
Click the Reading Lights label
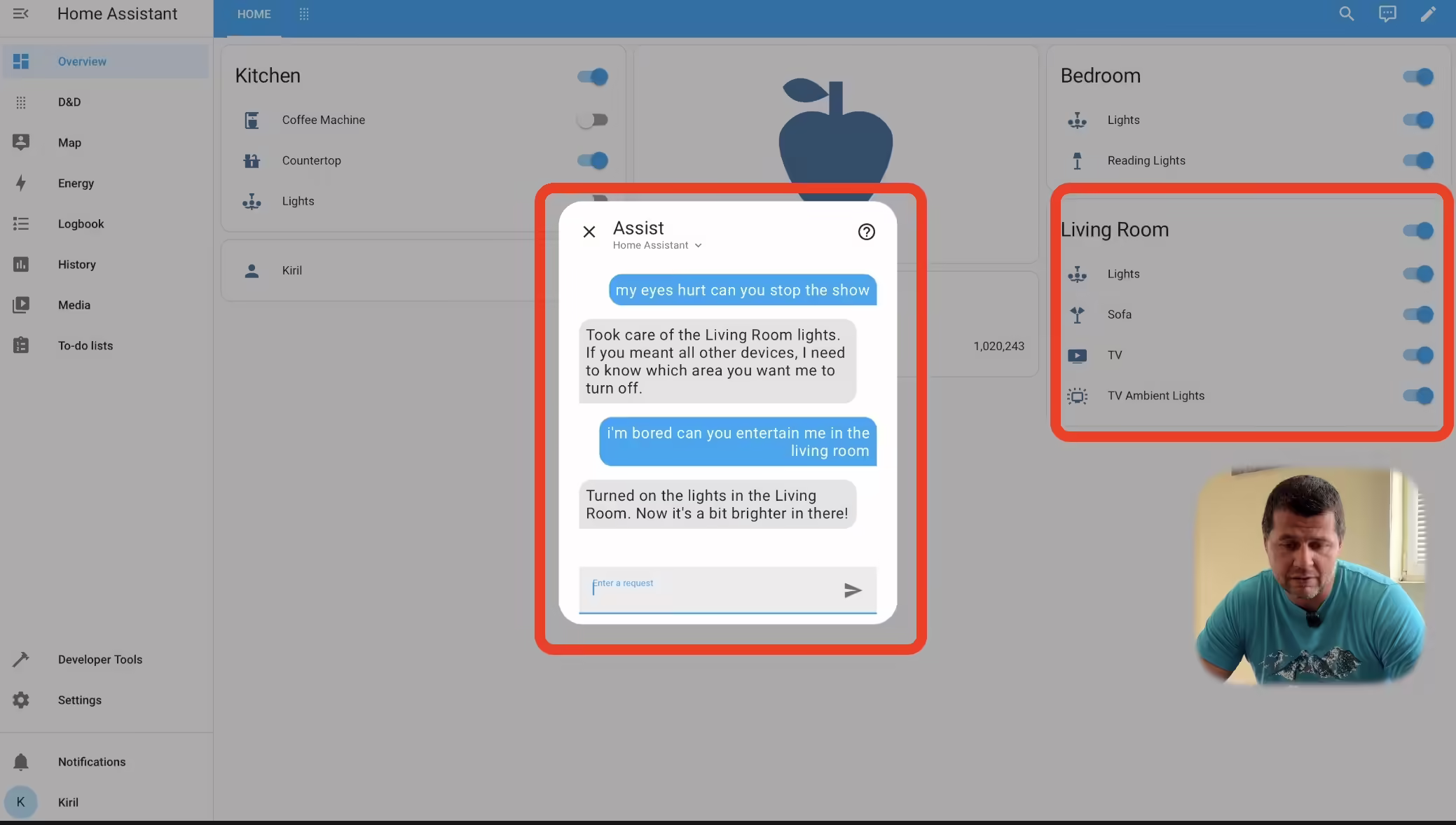coord(1146,161)
